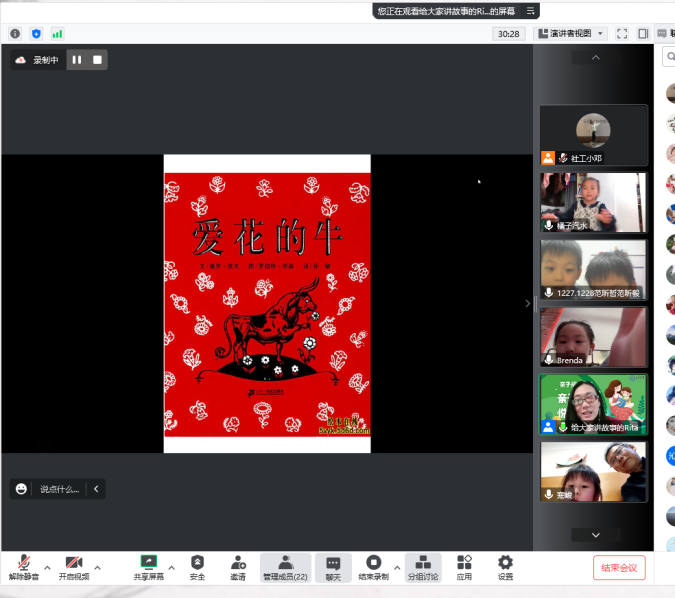Click the 说点什么 chat input
Viewport: 675px width, 598px height.
tap(59, 489)
